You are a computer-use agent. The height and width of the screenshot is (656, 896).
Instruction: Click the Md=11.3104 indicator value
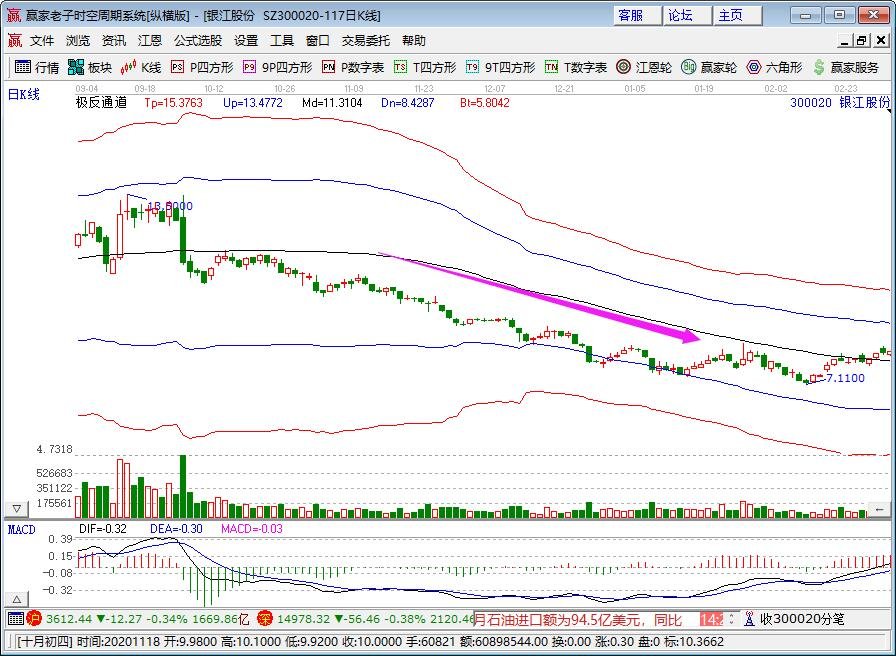coord(332,103)
